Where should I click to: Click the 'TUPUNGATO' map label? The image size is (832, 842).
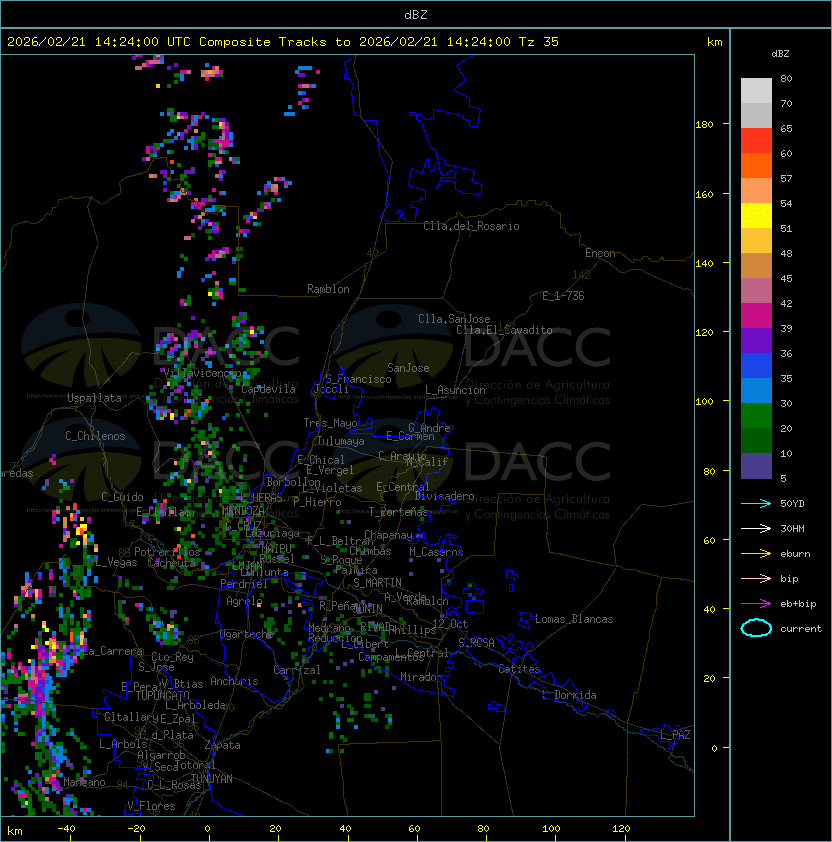click(162, 695)
